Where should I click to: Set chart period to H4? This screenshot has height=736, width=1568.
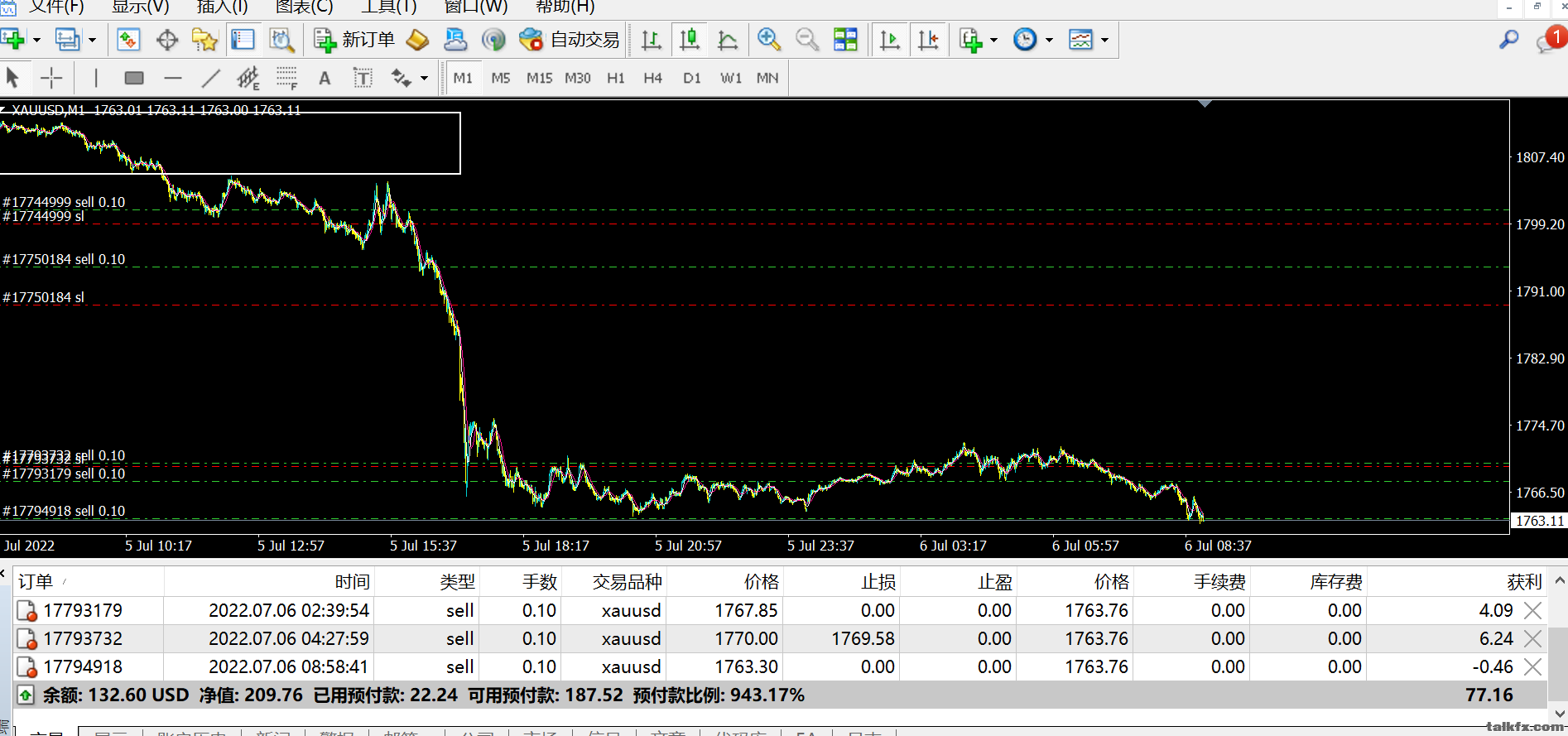[653, 78]
